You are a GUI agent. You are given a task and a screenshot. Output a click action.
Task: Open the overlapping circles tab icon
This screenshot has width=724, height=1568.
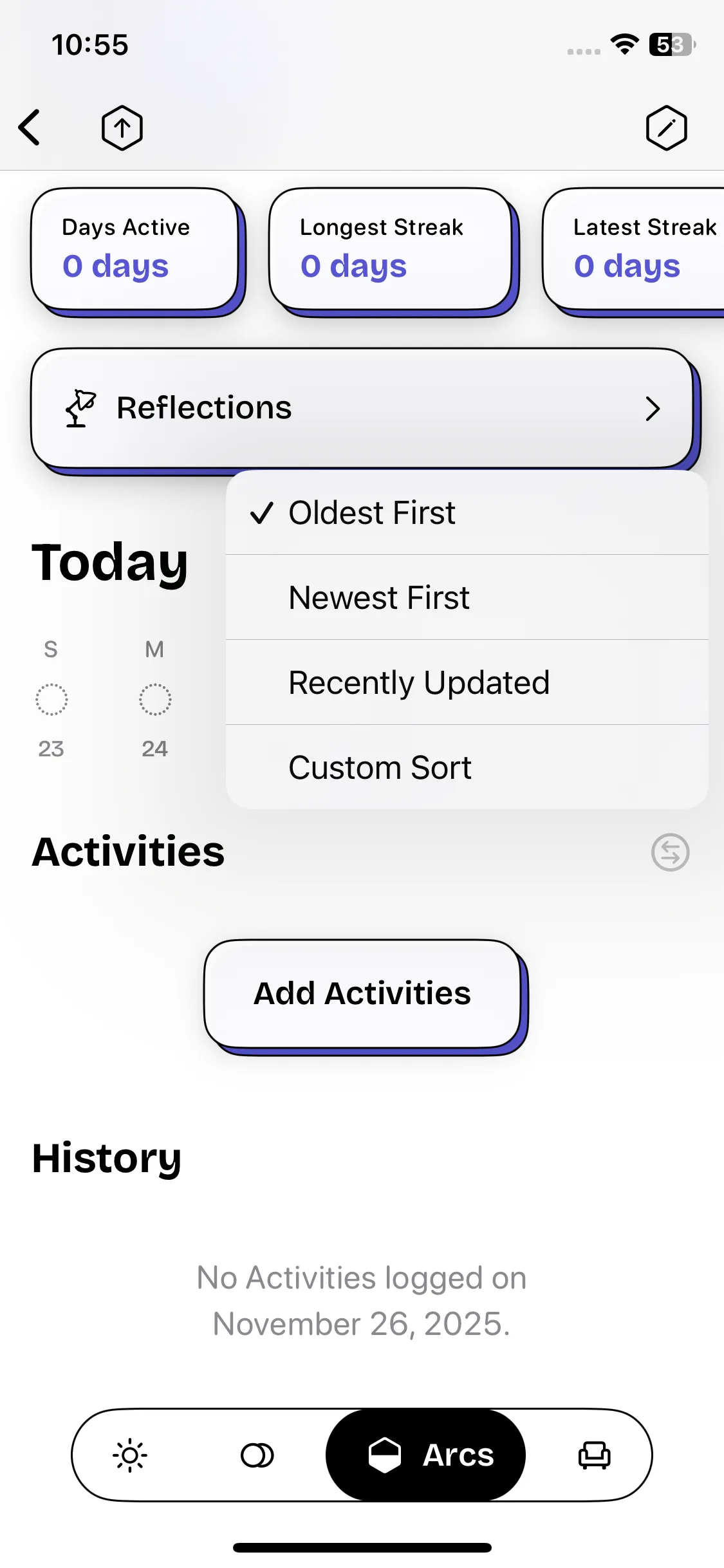click(257, 1455)
